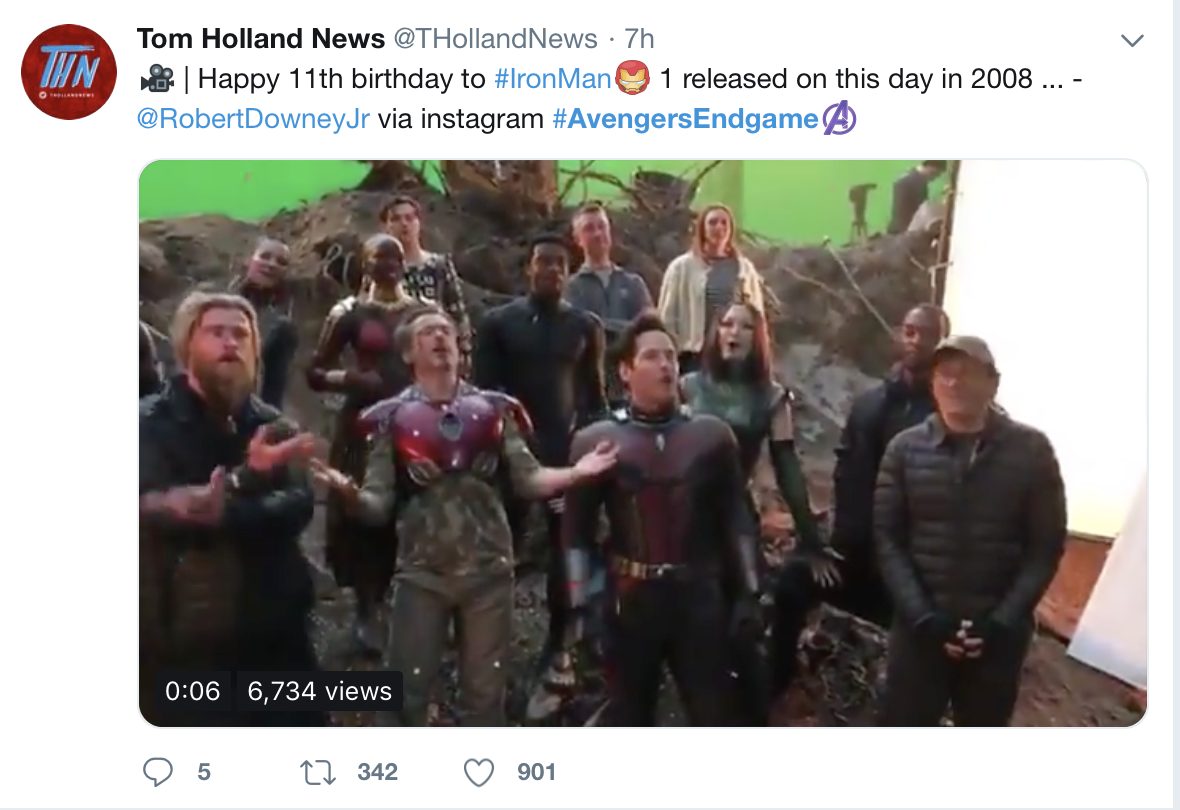Click the 6,734 views label
Screen dimensions: 1180x810
(320, 691)
